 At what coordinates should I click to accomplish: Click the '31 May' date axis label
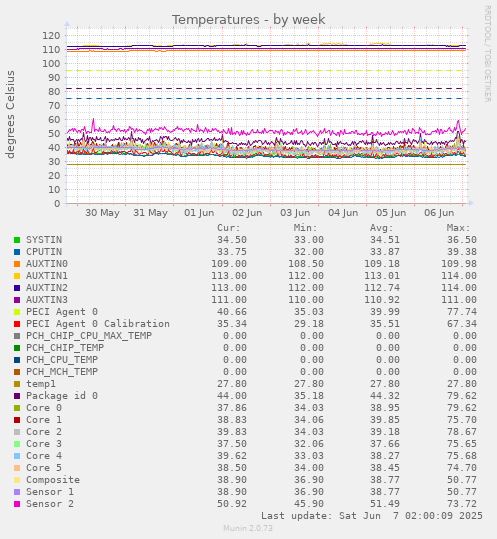pos(151,213)
